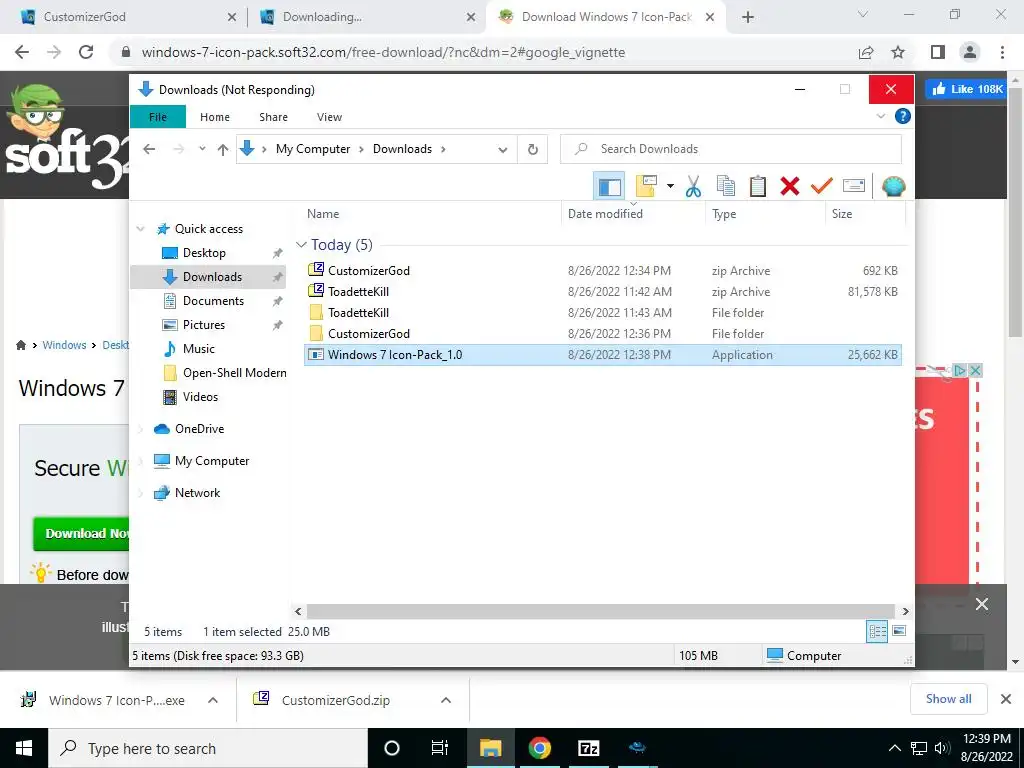
Task: Click My Computer in the address breadcrumb
Action: coord(313,149)
